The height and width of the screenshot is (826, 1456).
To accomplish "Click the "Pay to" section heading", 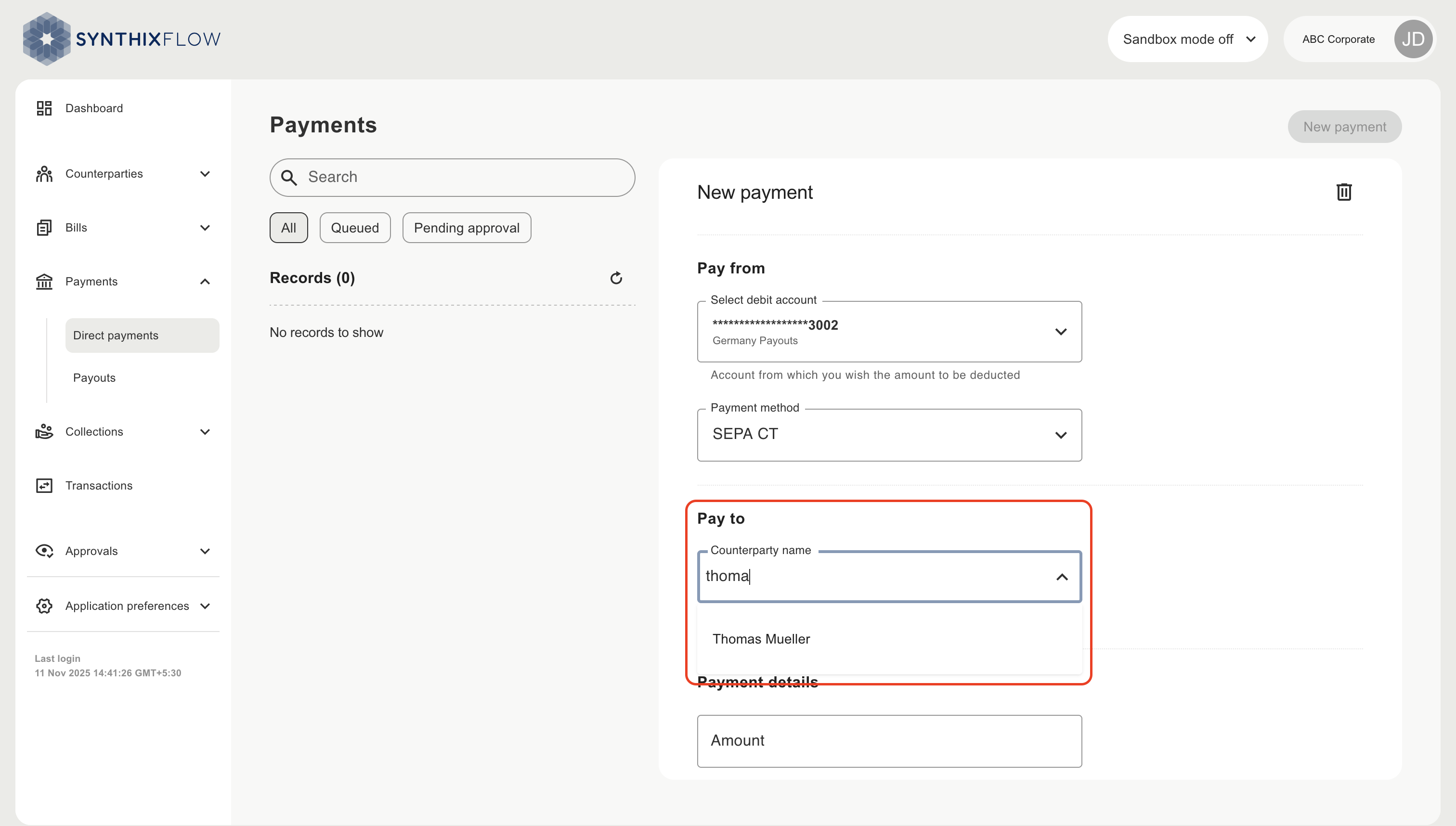I will pyautogui.click(x=721, y=518).
